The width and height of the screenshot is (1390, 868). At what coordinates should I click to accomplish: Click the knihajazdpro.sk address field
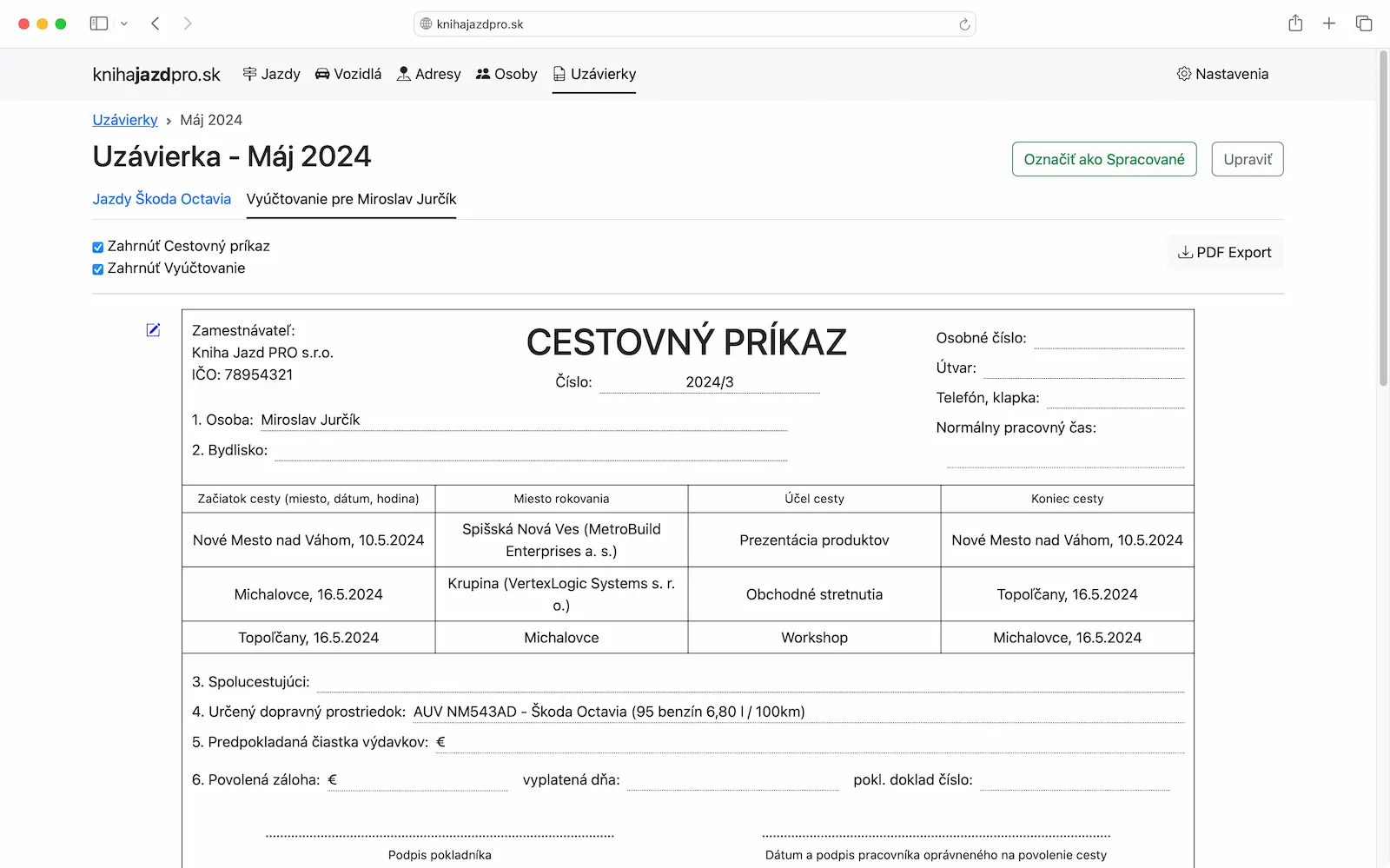coord(694,24)
